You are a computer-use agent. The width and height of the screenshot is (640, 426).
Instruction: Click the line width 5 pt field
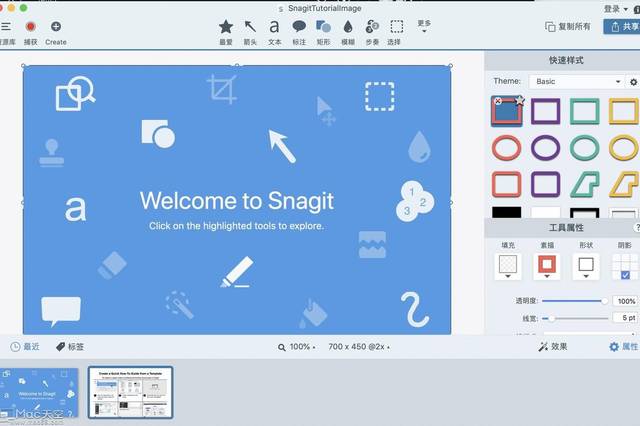[x=626, y=317]
